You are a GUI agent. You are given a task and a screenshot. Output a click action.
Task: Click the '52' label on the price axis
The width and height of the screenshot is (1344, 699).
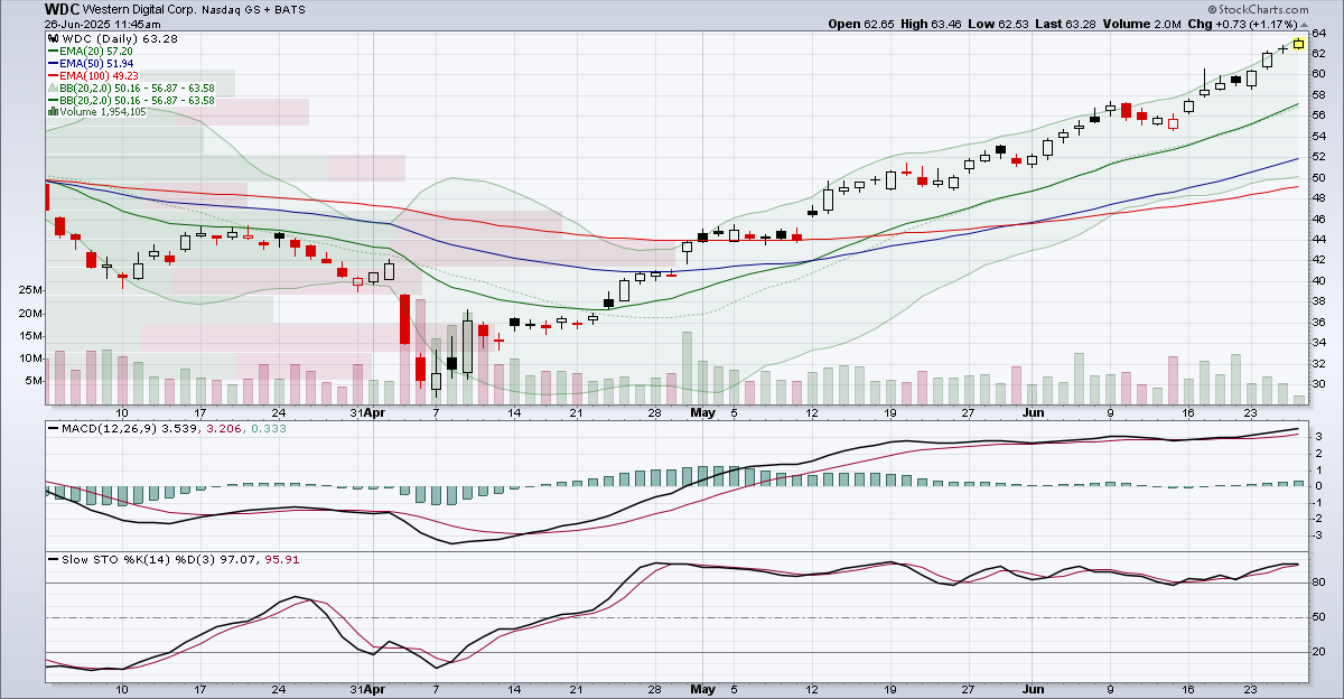pos(1320,157)
